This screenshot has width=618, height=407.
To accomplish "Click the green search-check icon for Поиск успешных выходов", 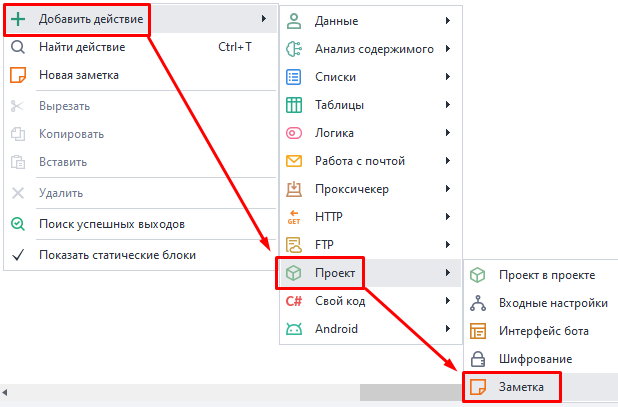I will 18,224.
